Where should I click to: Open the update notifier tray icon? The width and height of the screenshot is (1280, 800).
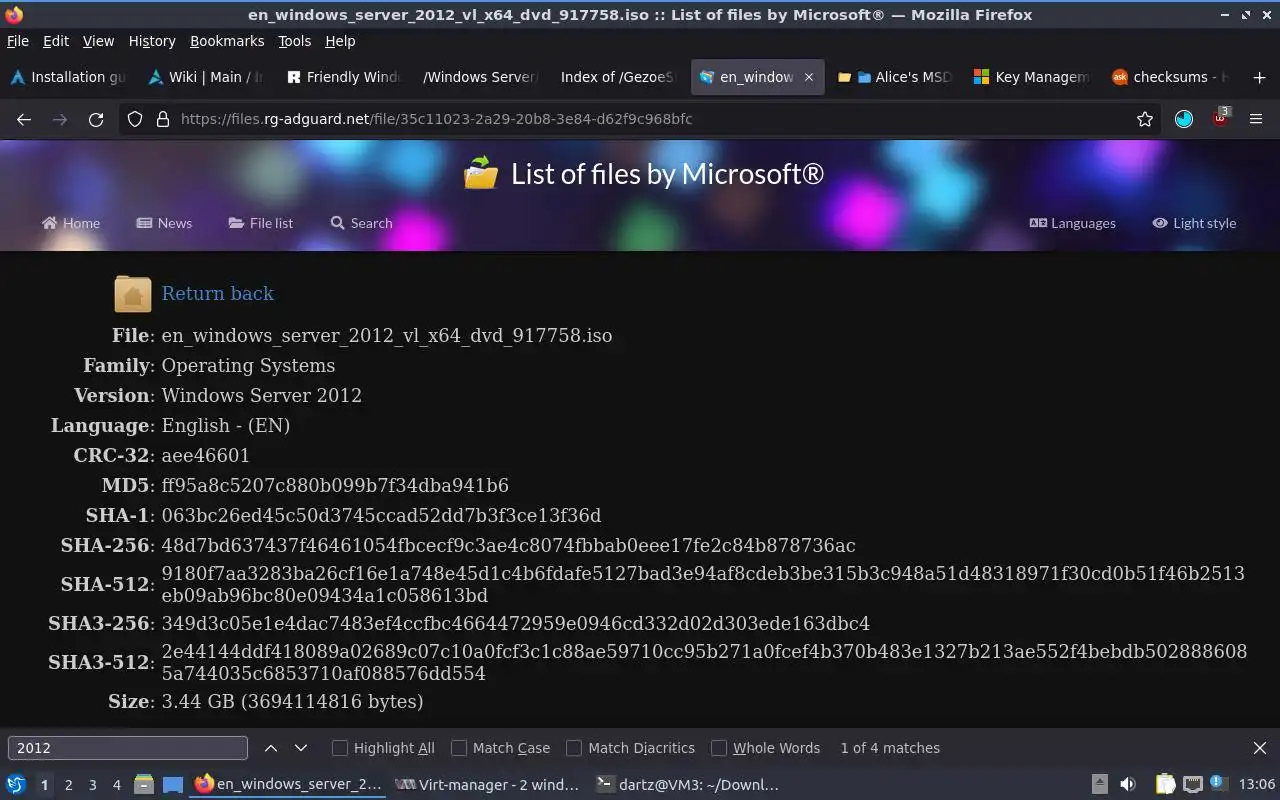click(x=1217, y=783)
